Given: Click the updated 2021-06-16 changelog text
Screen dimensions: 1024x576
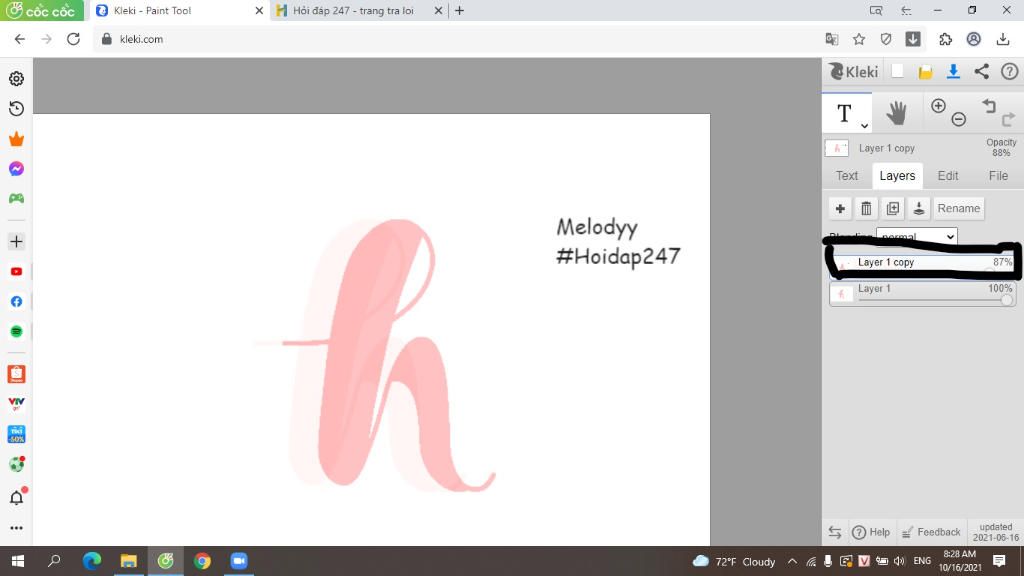Looking at the screenshot, I should (995, 532).
